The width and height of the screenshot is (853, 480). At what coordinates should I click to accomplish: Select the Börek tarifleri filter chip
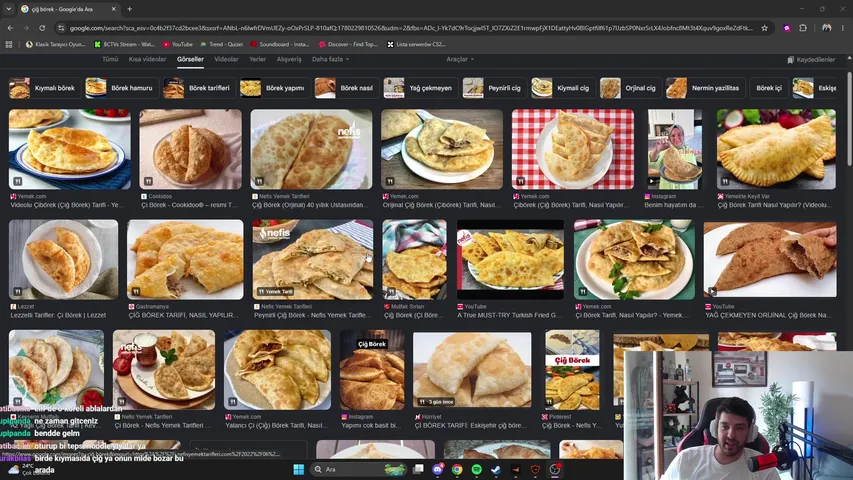click(x=199, y=88)
